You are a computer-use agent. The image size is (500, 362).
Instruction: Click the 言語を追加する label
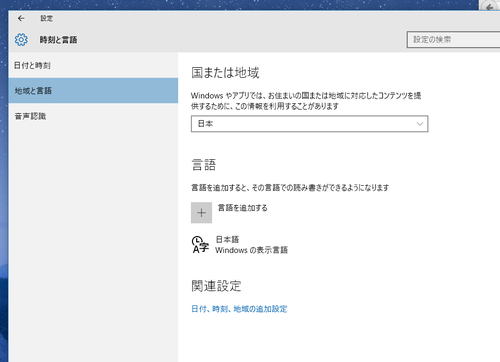point(242,208)
